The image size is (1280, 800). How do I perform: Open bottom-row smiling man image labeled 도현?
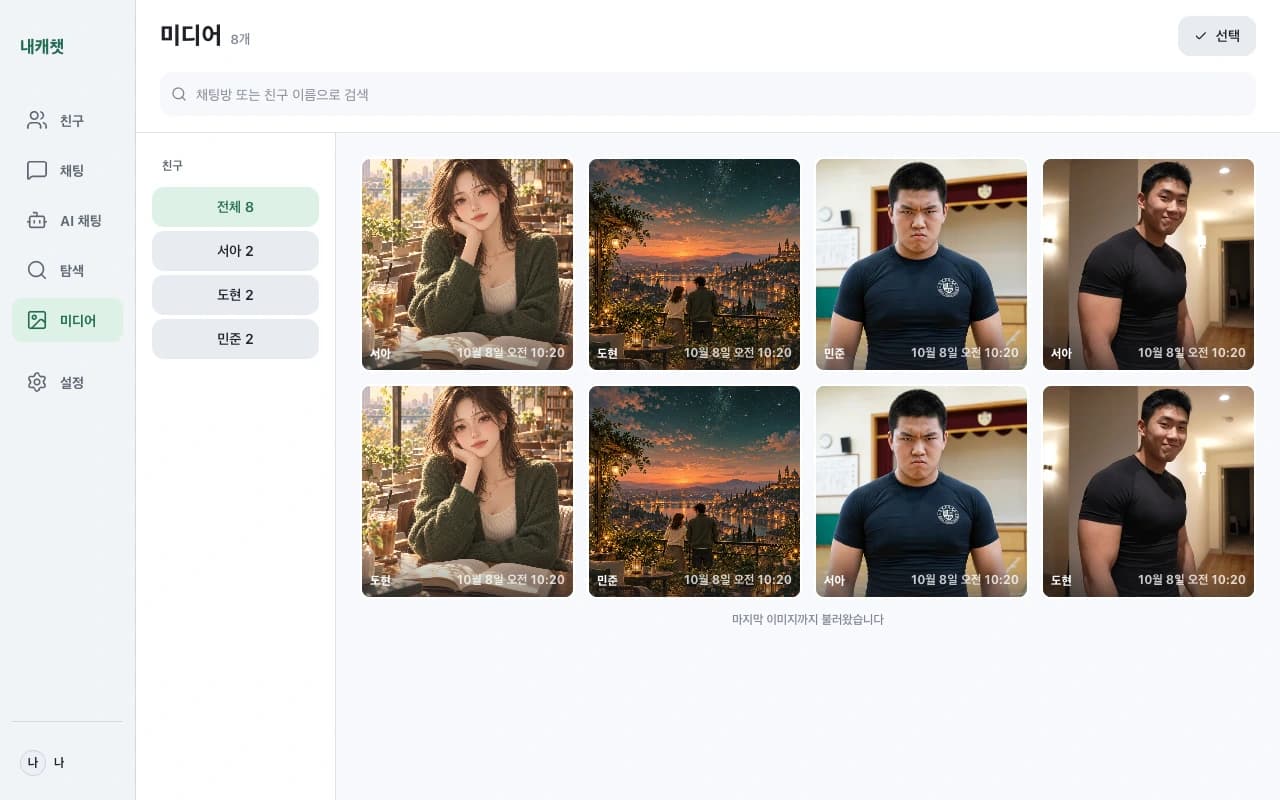click(1148, 491)
